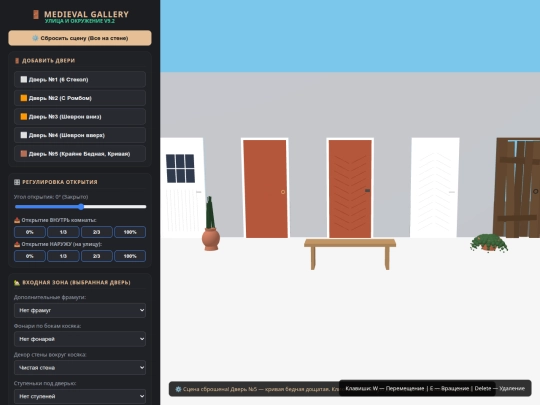Click the icon beside Открытие ВНУТРЬ комнаты
Image resolution: width=540 pixels, height=405 pixels.
click(17, 220)
